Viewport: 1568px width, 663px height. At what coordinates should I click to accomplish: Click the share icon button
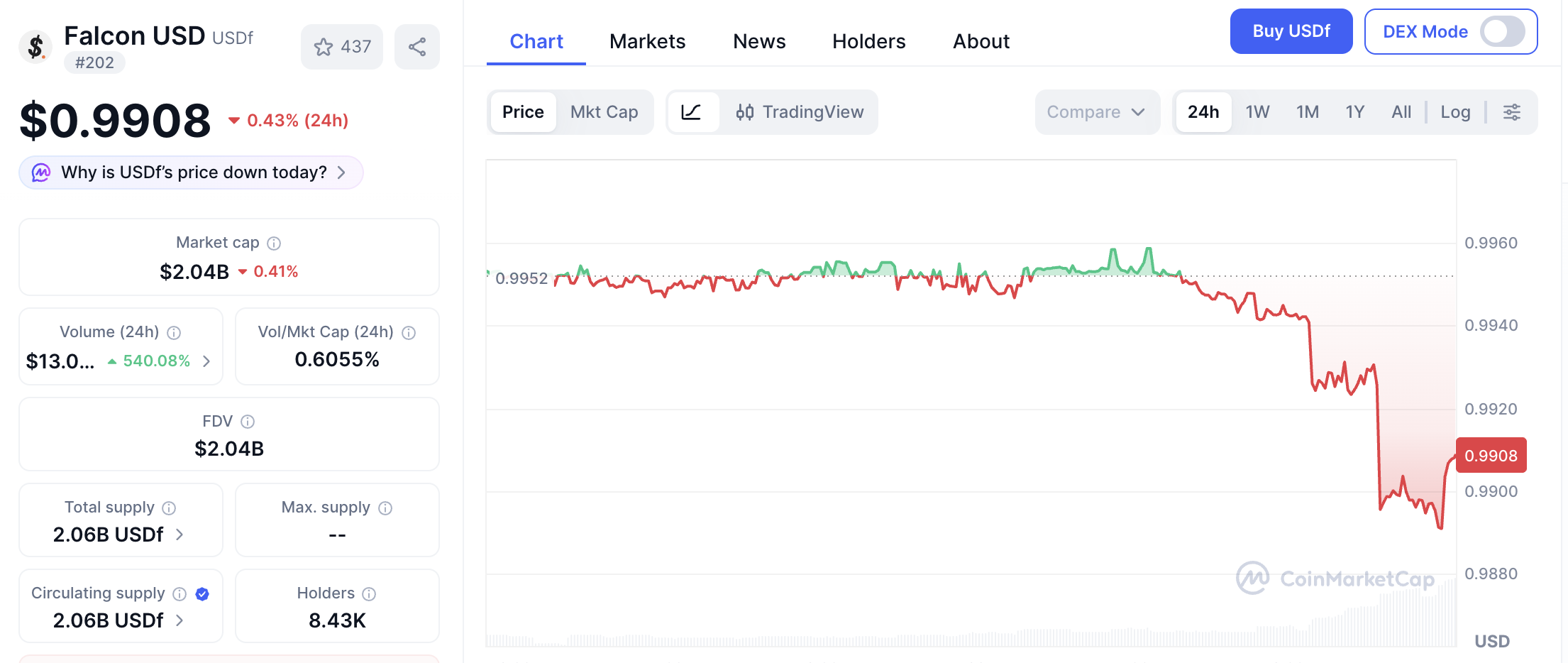tap(417, 47)
